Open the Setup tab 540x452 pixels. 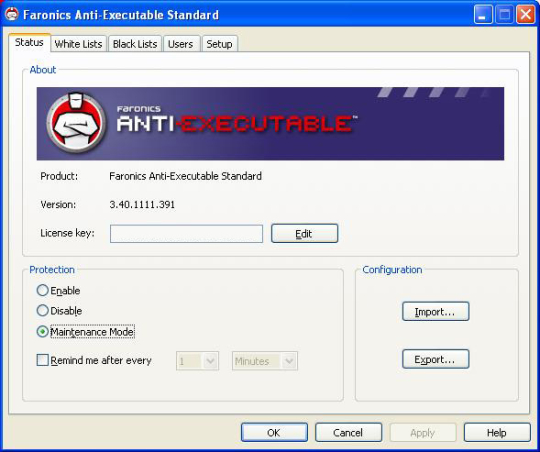pos(219,44)
